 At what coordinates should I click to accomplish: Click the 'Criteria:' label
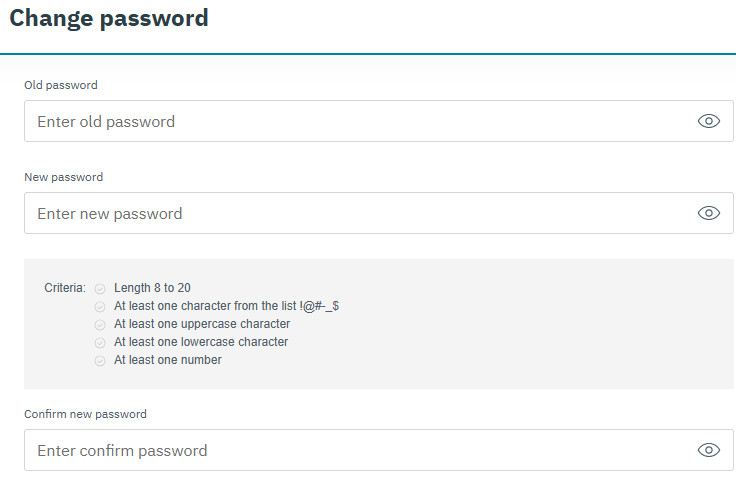[65, 288]
